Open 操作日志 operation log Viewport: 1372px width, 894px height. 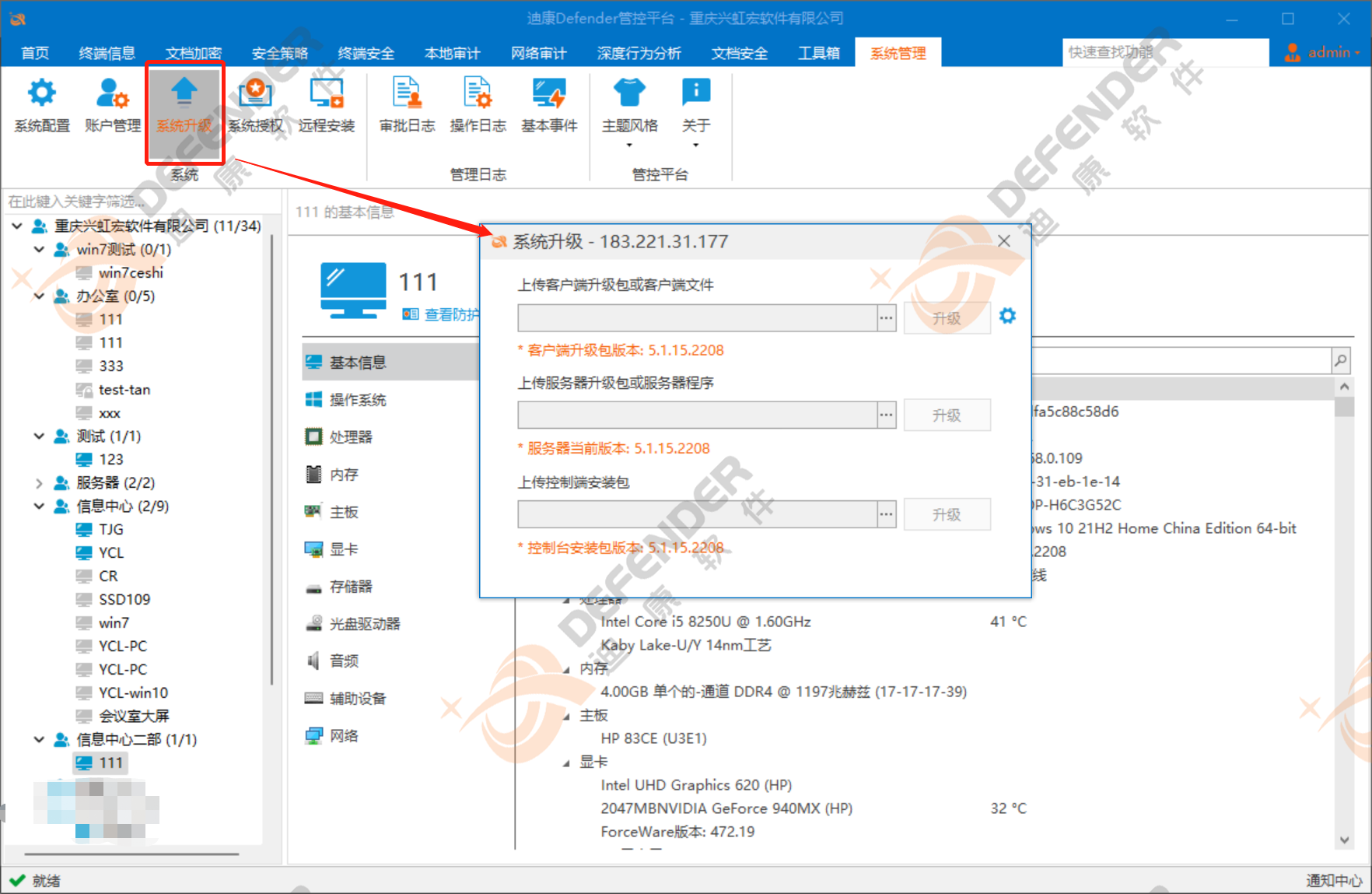click(478, 104)
